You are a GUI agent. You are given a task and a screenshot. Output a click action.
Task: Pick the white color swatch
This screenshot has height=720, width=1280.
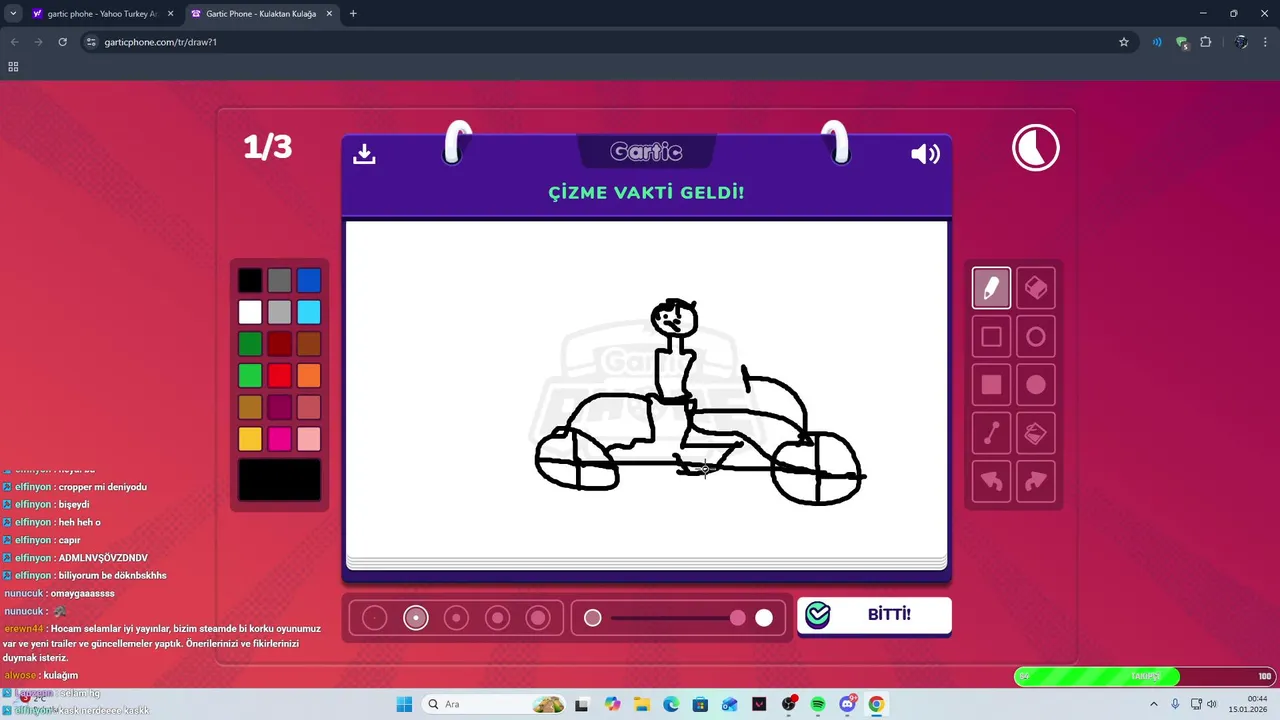click(250, 312)
